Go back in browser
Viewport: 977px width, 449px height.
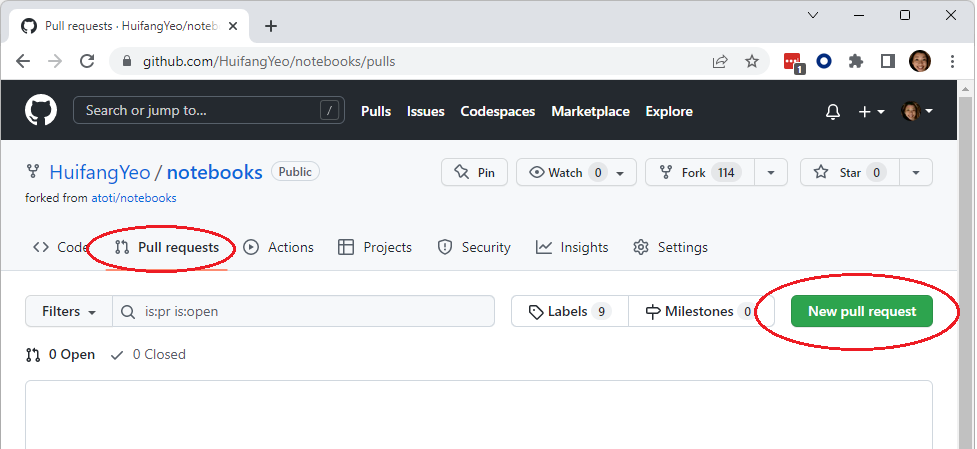pyautogui.click(x=23, y=61)
